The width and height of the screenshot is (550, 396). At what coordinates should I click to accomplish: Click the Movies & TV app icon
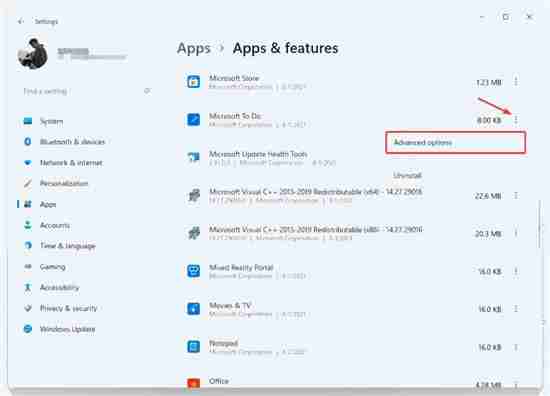pyautogui.click(x=193, y=309)
